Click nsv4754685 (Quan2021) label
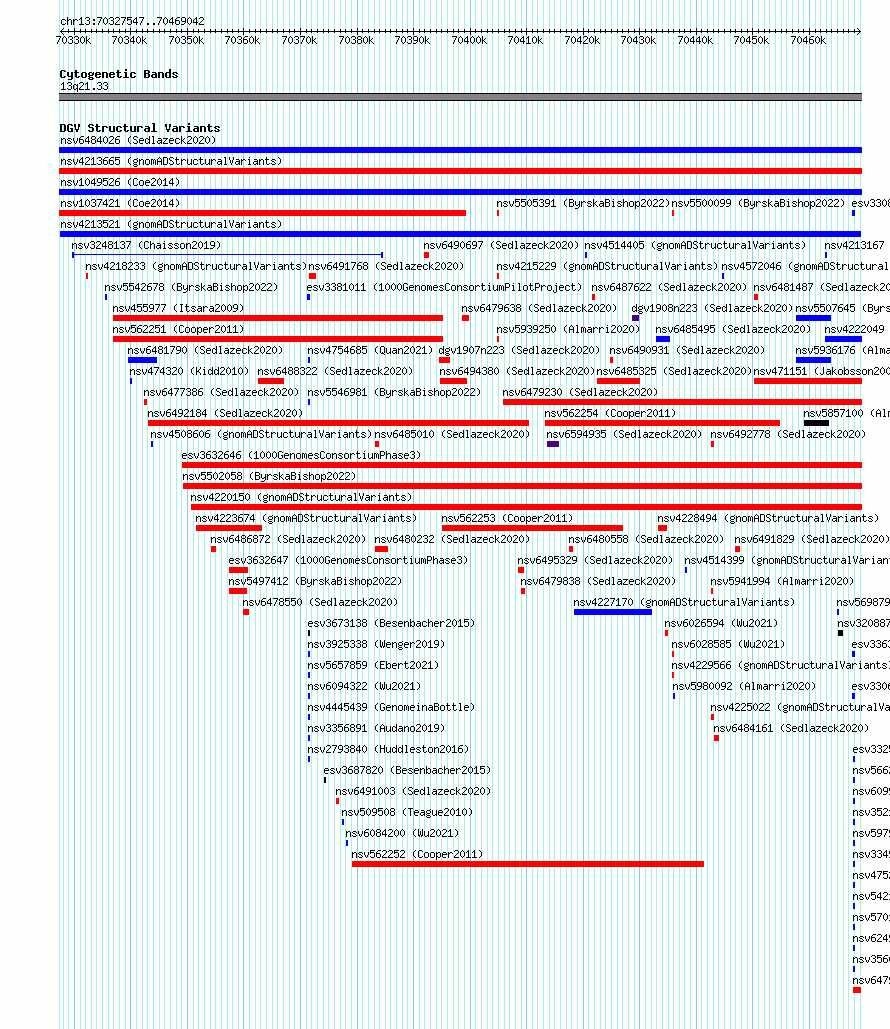This screenshot has height=1029, width=890. 370,350
